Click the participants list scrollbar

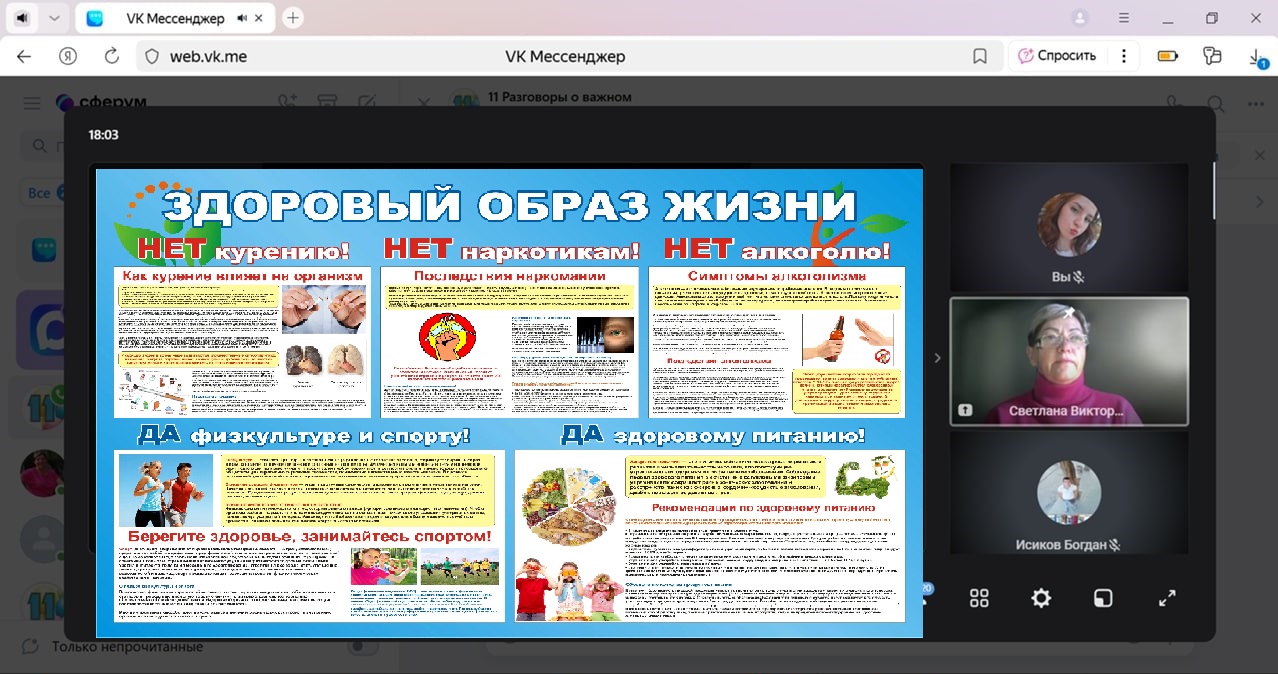[x=1215, y=190]
